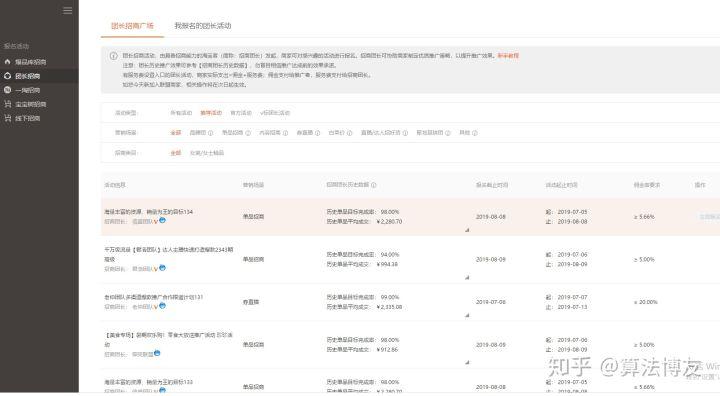Open activity titled ending 目标134
Screen dimensions: 720x396
[x=148, y=212]
